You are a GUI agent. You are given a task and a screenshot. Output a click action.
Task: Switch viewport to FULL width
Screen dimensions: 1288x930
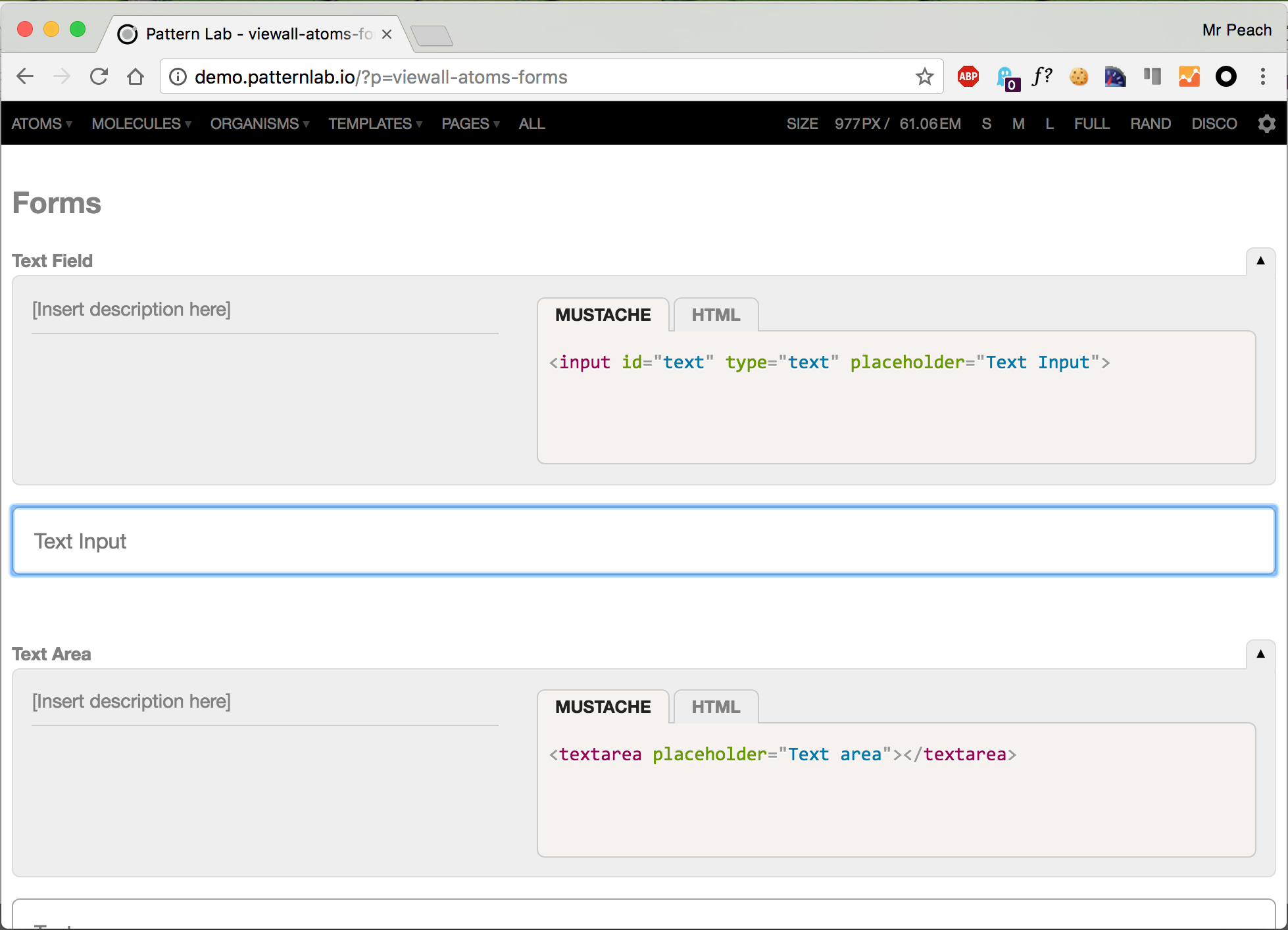point(1092,124)
